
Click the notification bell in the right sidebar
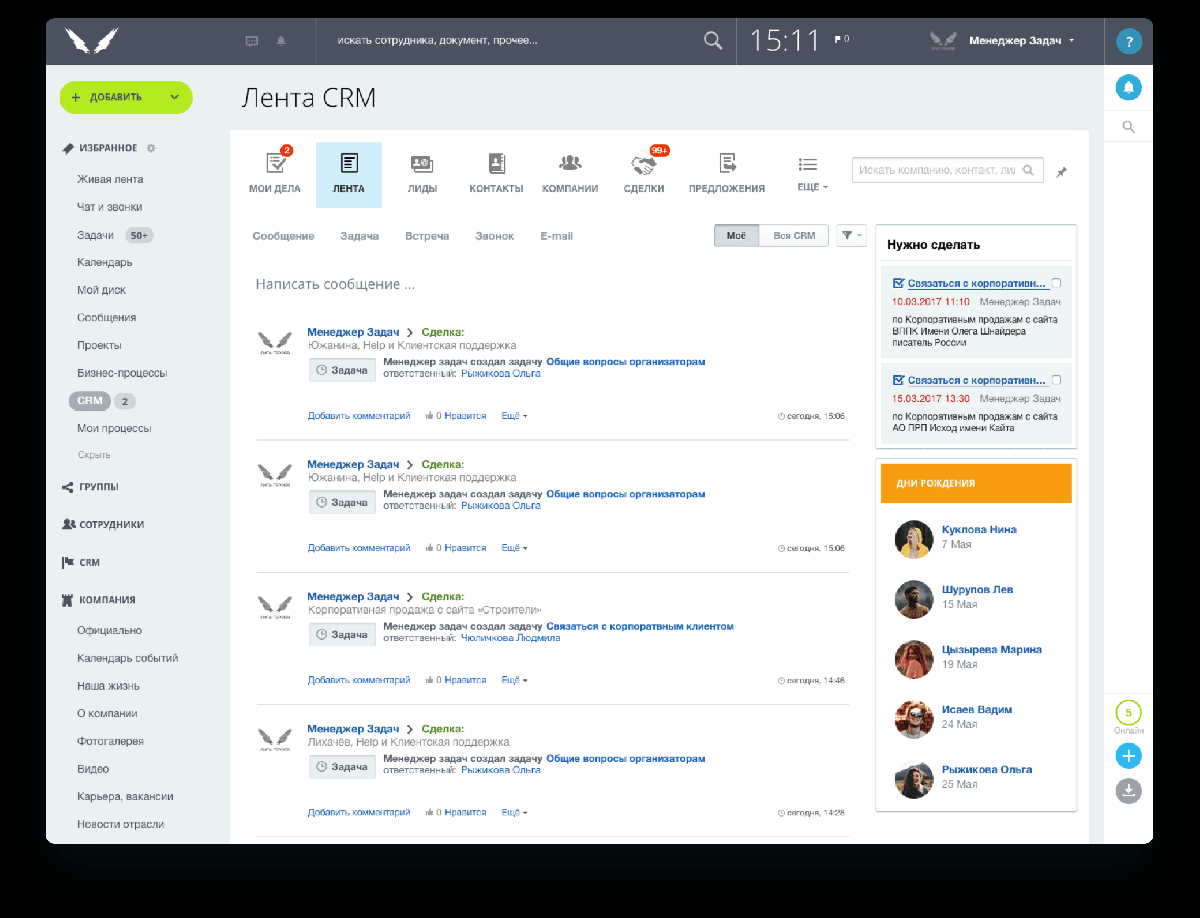tap(1128, 87)
